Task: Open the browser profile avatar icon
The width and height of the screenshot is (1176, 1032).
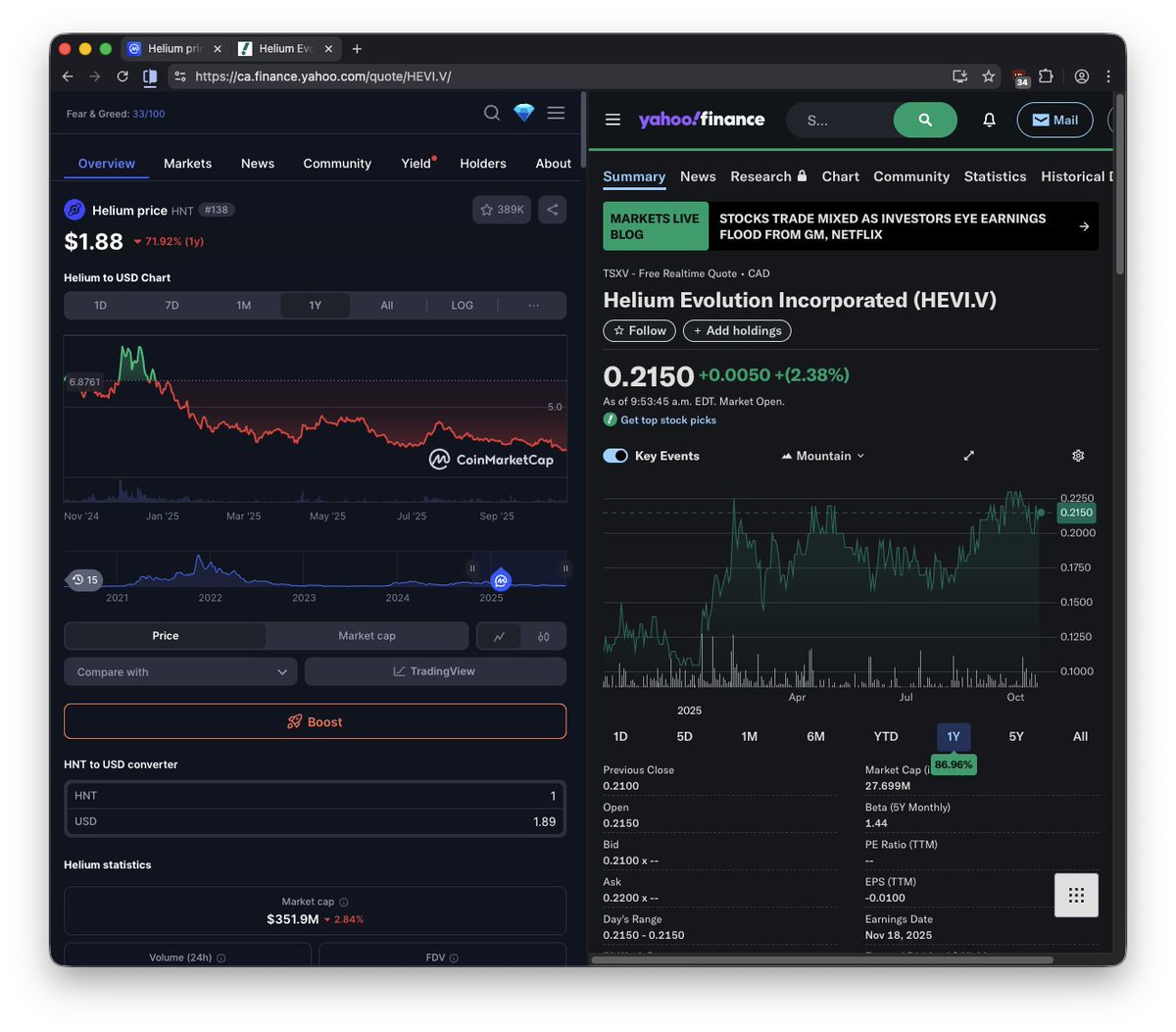Action: (x=1082, y=76)
